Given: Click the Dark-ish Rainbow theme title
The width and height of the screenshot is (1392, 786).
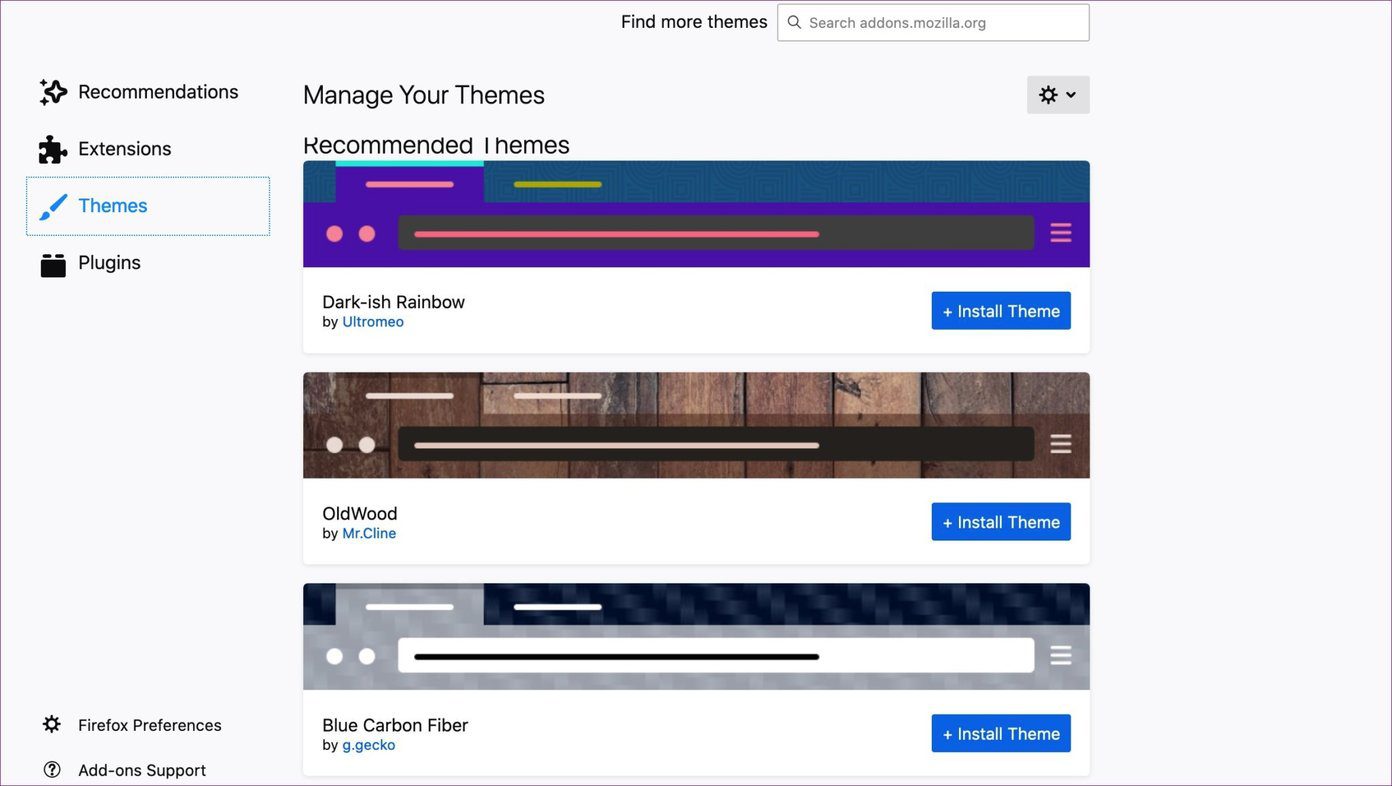Looking at the screenshot, I should coord(393,302).
